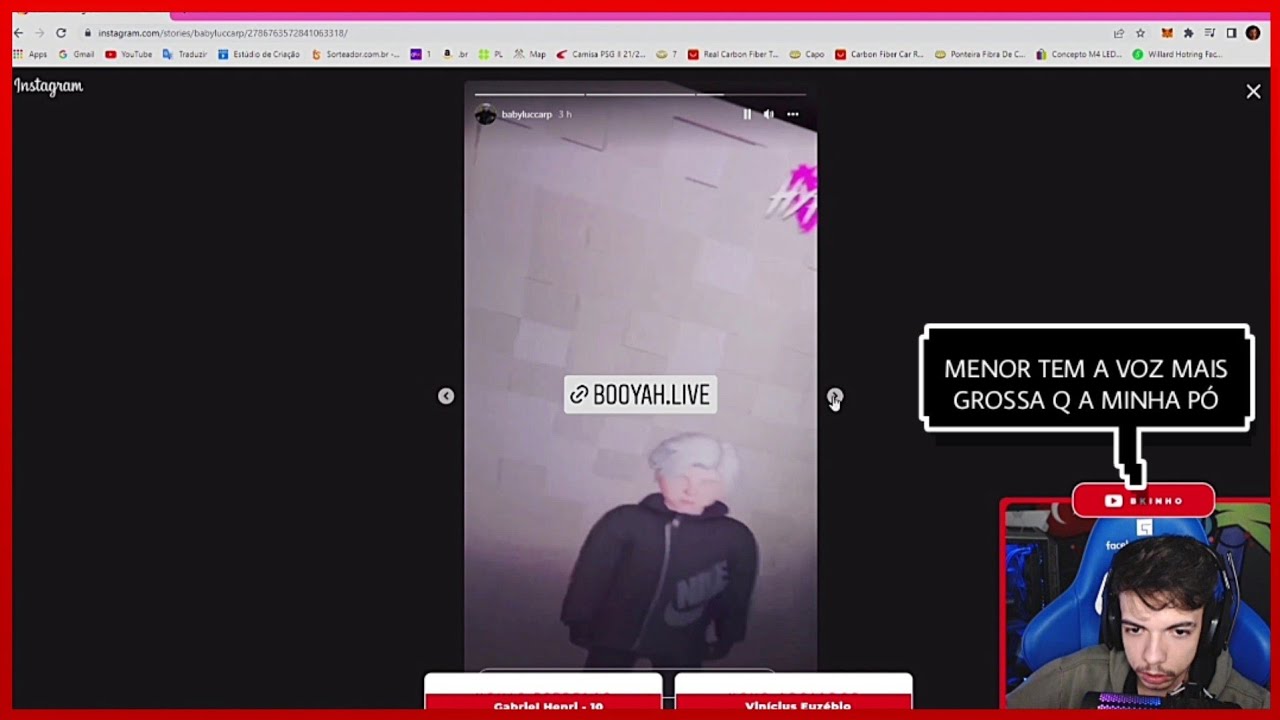Open the PL bookmark
The image size is (1280, 720).
[491, 54]
